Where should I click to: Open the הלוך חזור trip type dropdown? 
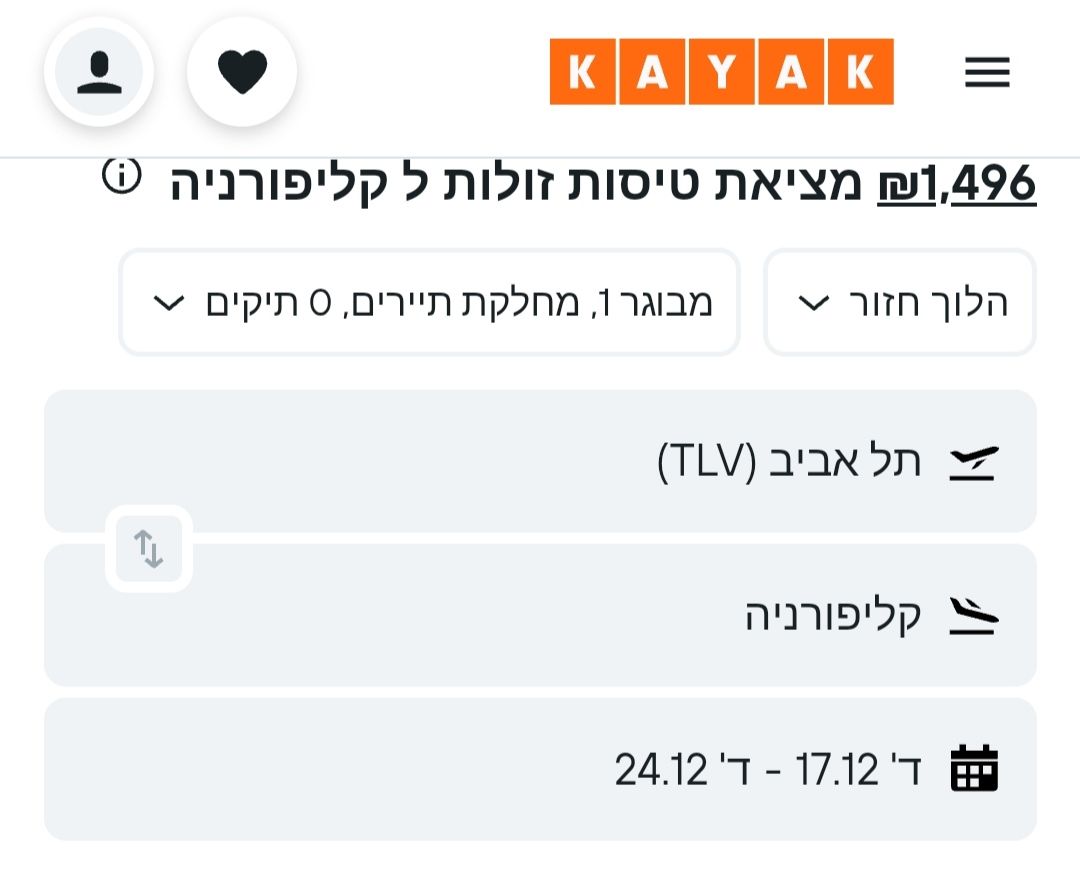(900, 302)
